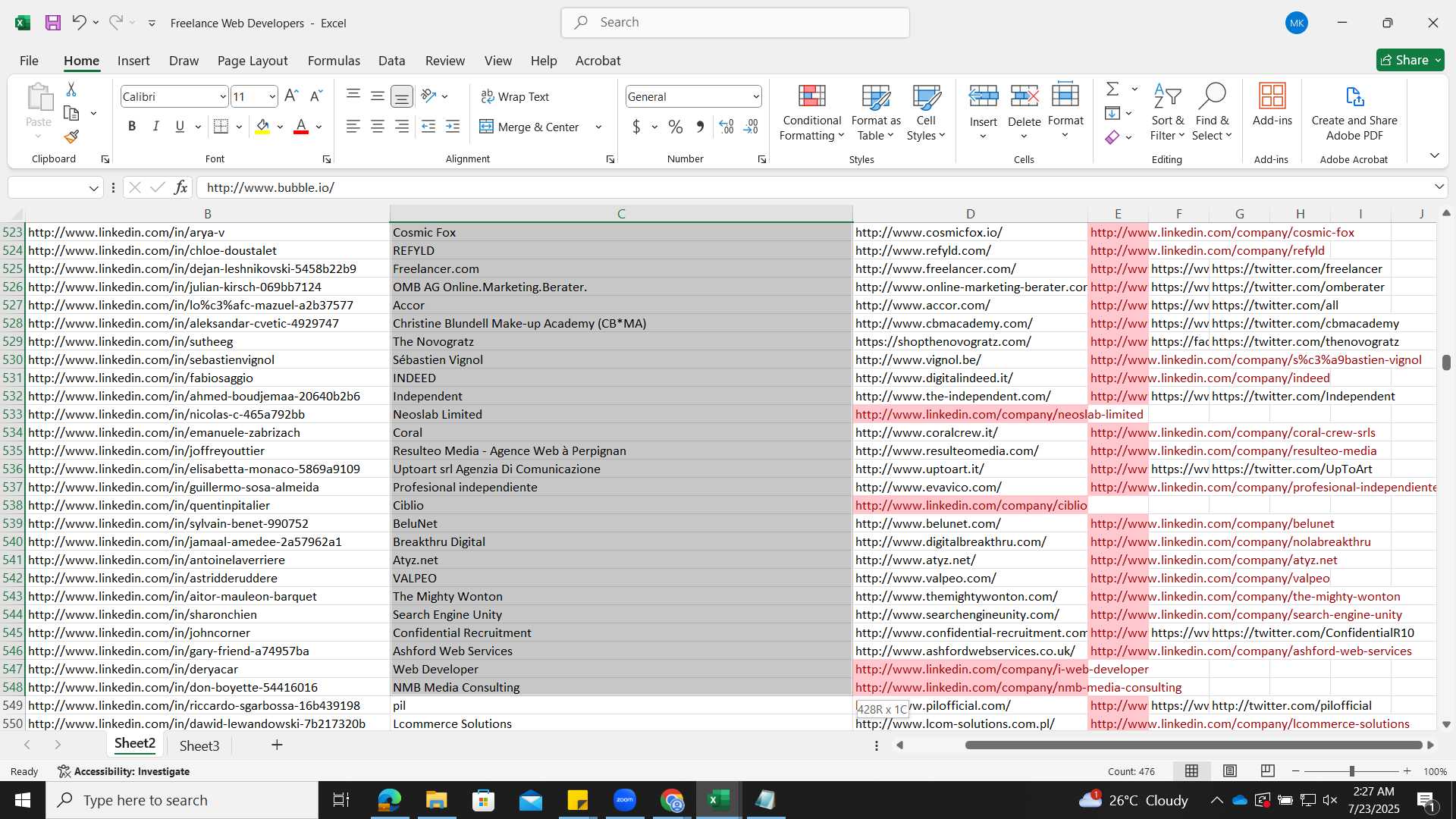Toggle Align Left for cell text

tap(353, 127)
